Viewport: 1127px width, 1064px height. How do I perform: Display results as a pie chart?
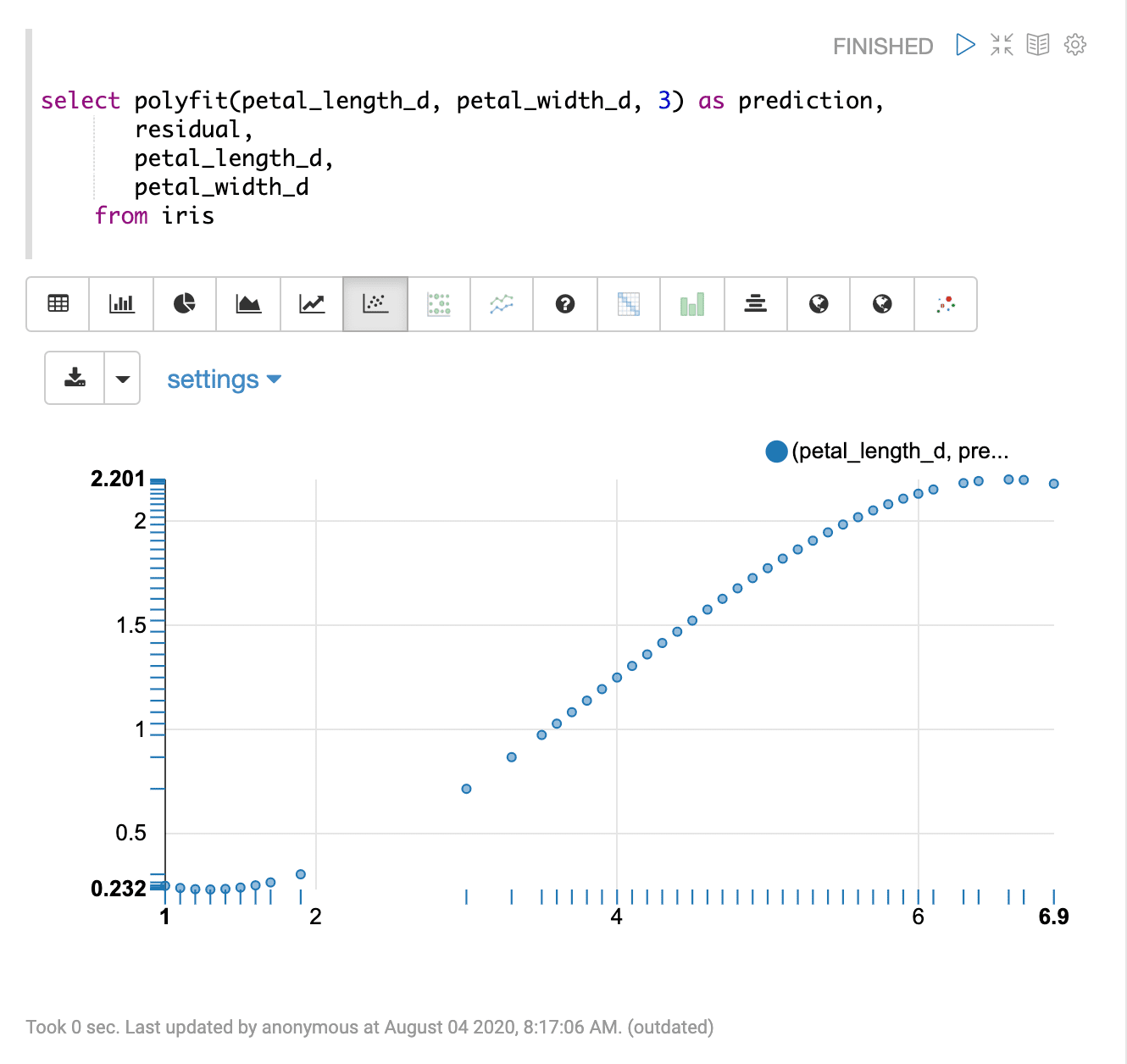pyautogui.click(x=185, y=304)
